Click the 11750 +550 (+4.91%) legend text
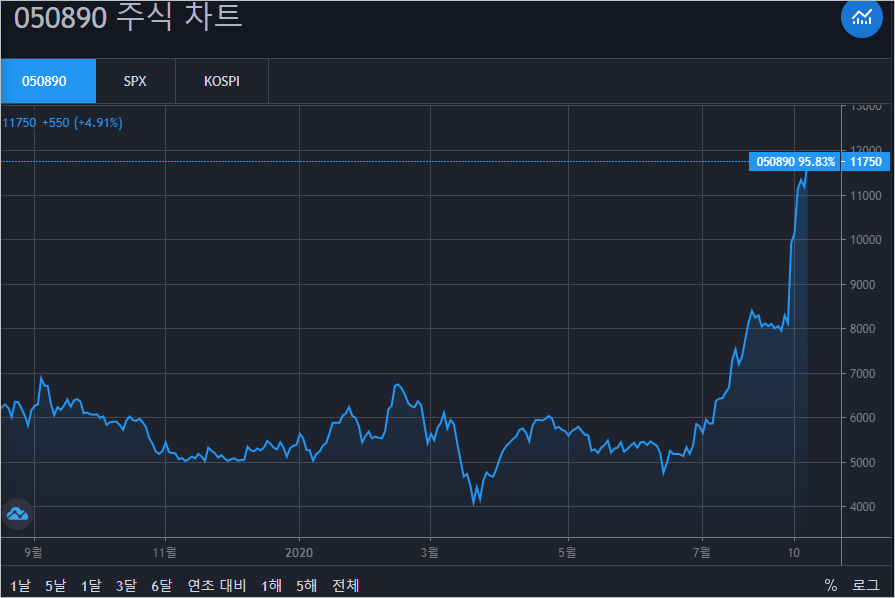895x598 pixels. (x=62, y=123)
